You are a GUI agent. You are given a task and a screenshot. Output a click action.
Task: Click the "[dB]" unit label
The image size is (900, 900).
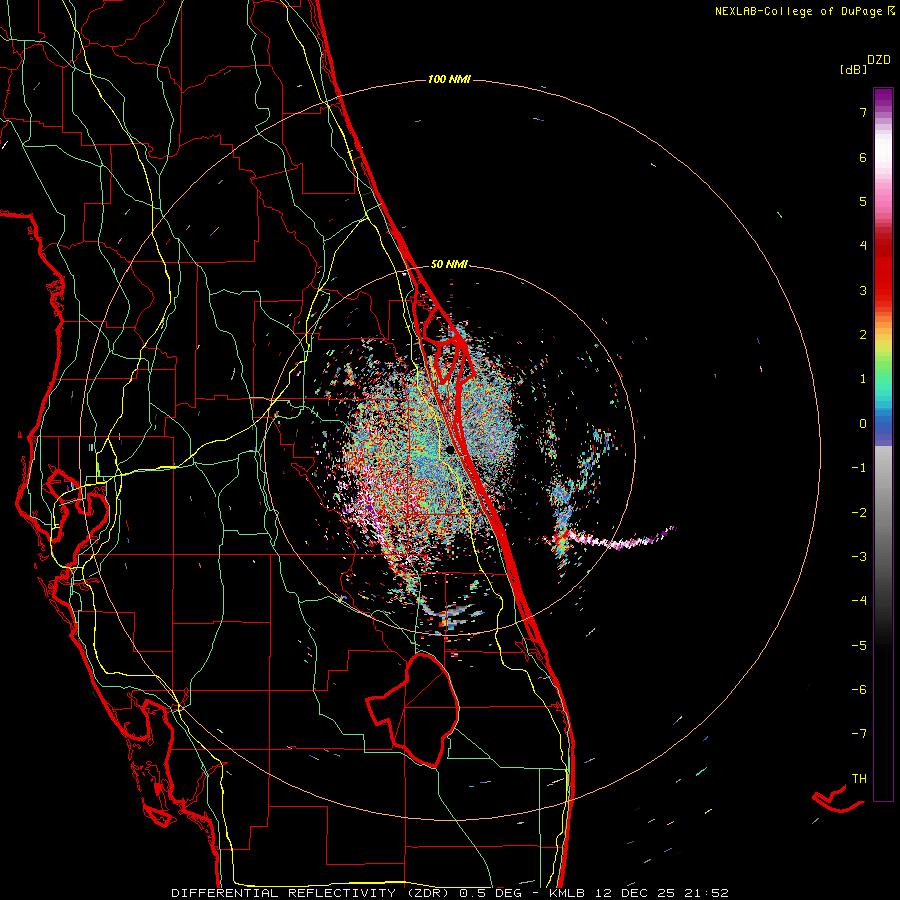(854, 69)
